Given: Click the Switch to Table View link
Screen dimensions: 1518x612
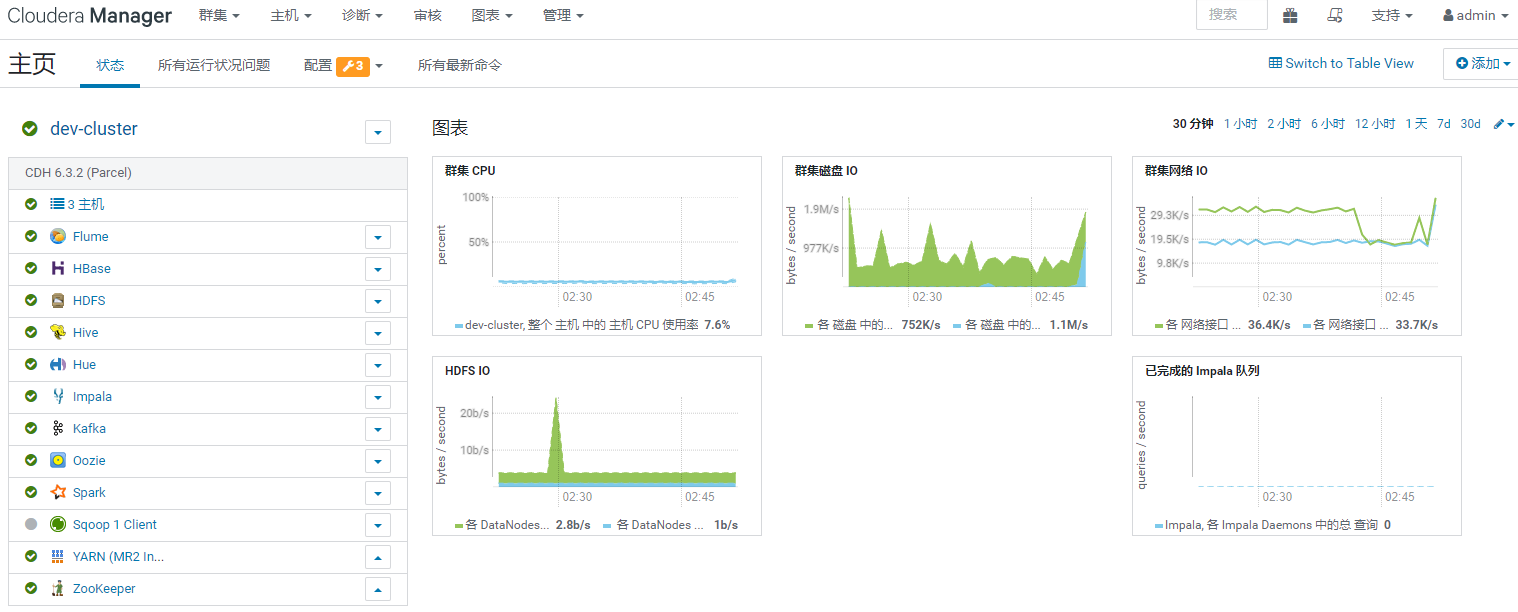Looking at the screenshot, I should (x=1341, y=64).
